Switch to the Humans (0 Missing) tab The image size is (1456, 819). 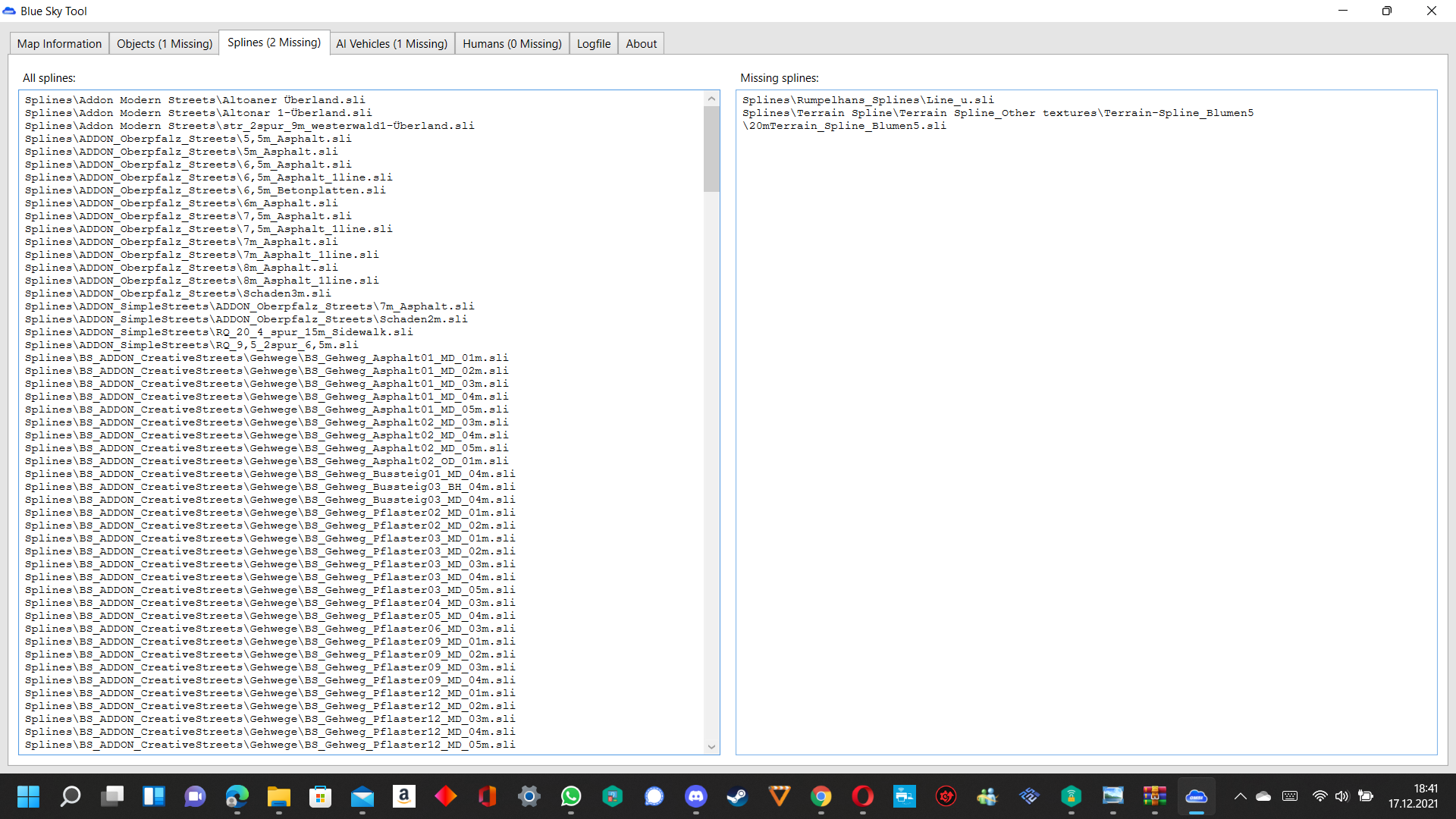tap(512, 44)
